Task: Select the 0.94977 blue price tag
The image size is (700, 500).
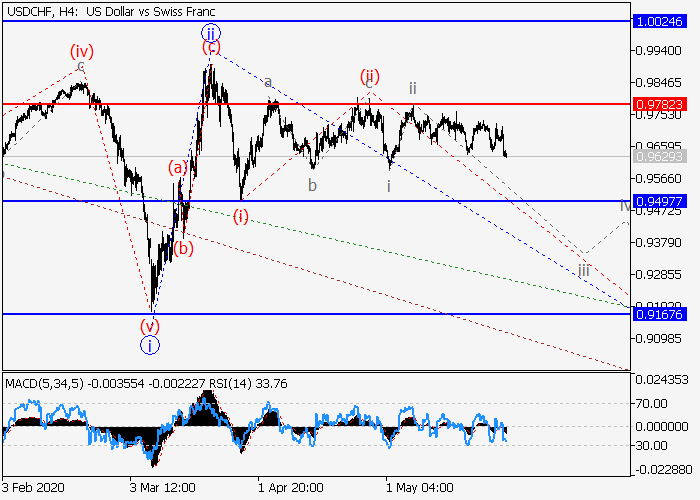Action: point(661,201)
